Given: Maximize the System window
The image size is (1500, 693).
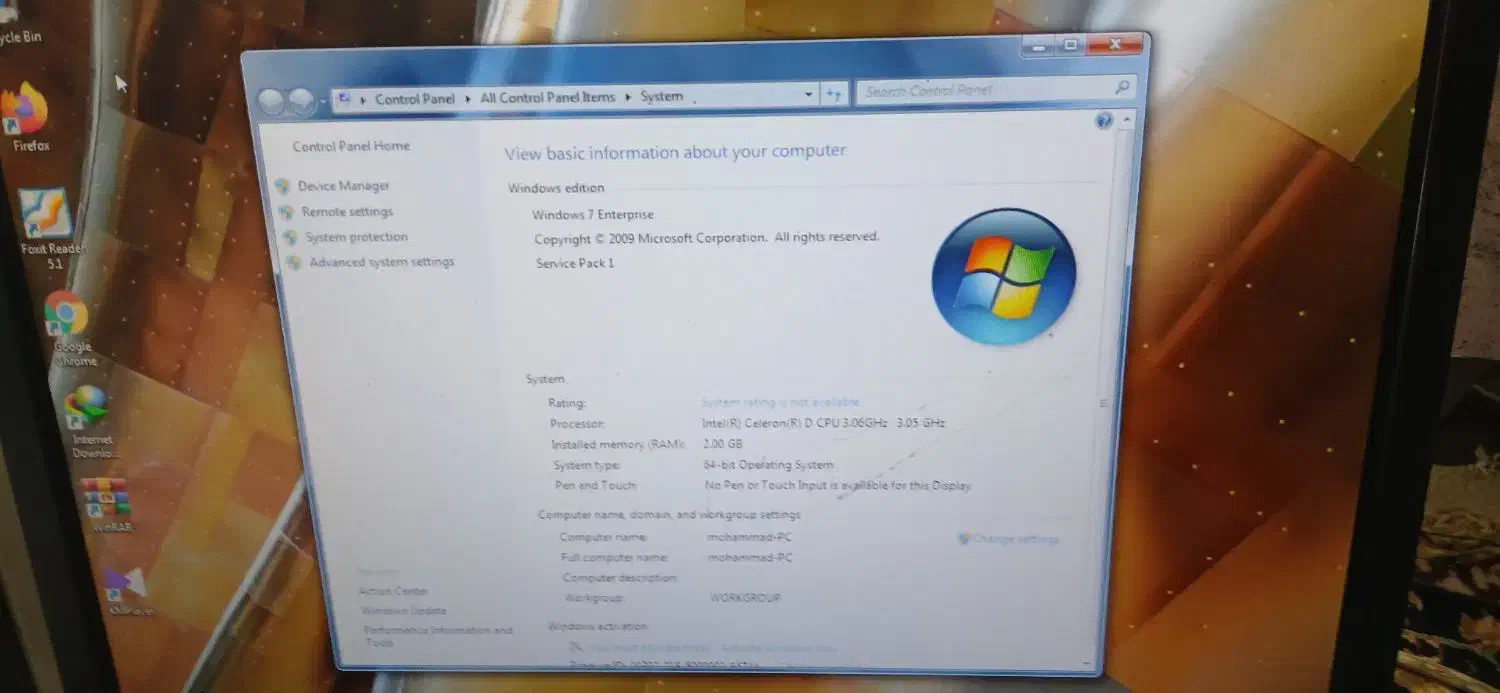Looking at the screenshot, I should click(x=1070, y=45).
